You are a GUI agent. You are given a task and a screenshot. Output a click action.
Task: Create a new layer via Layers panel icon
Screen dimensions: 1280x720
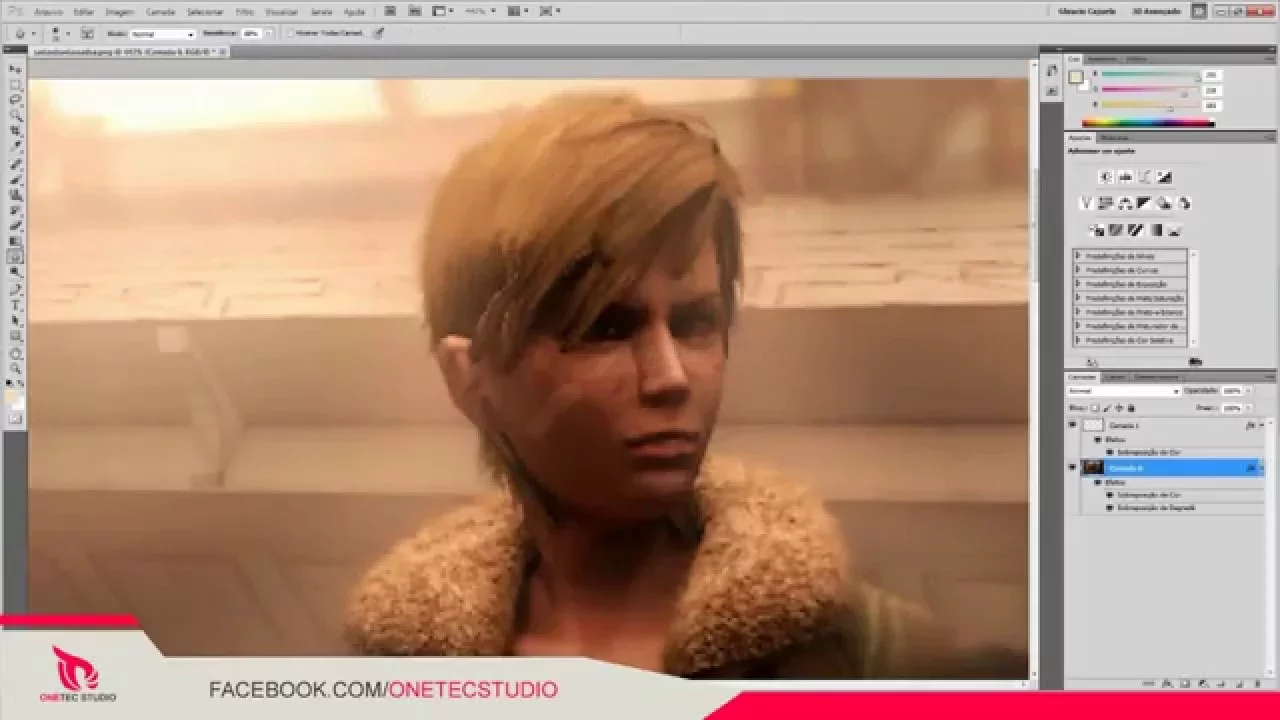pyautogui.click(x=1241, y=683)
